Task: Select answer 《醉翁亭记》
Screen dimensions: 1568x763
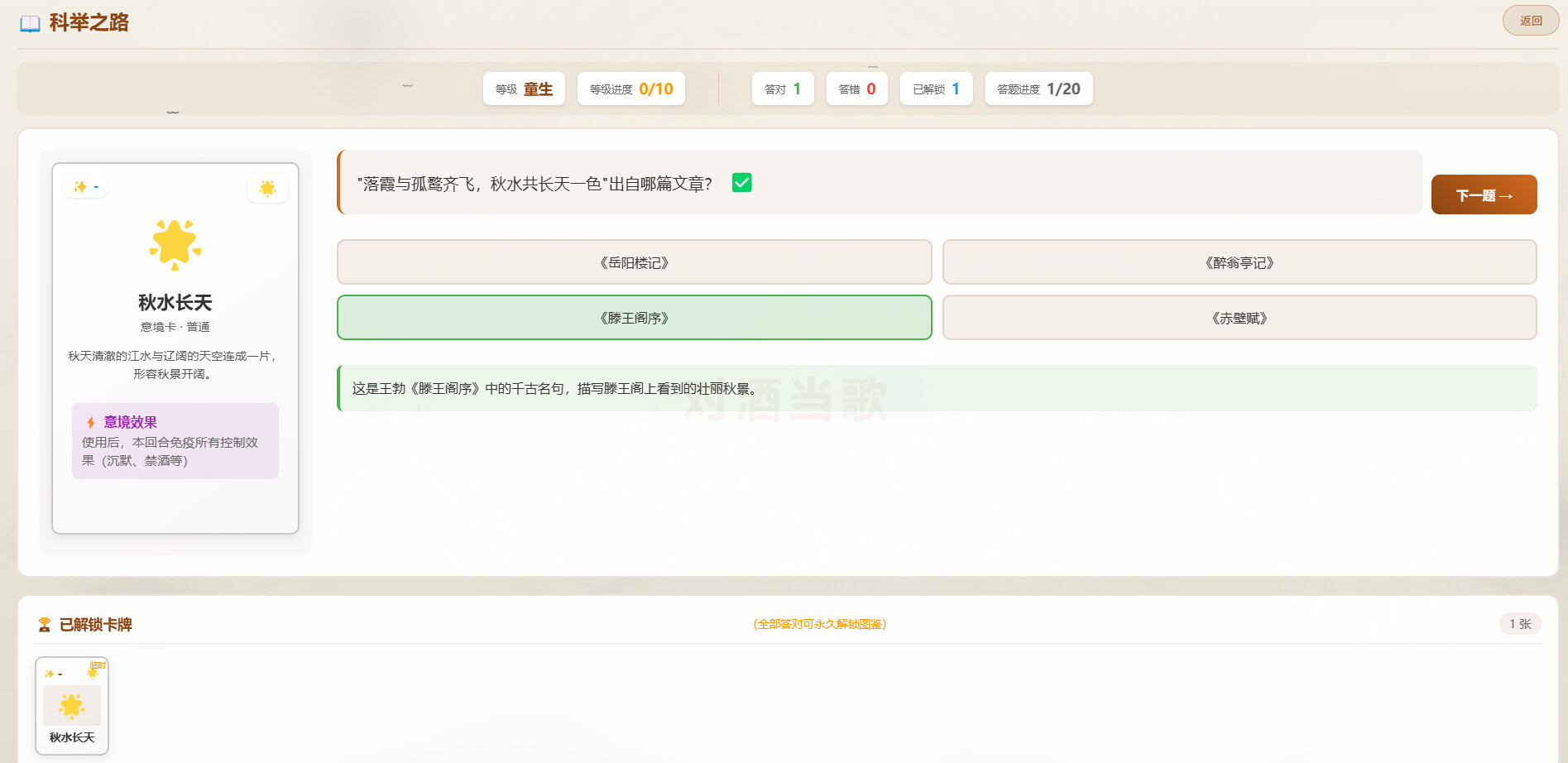Action: (1239, 262)
